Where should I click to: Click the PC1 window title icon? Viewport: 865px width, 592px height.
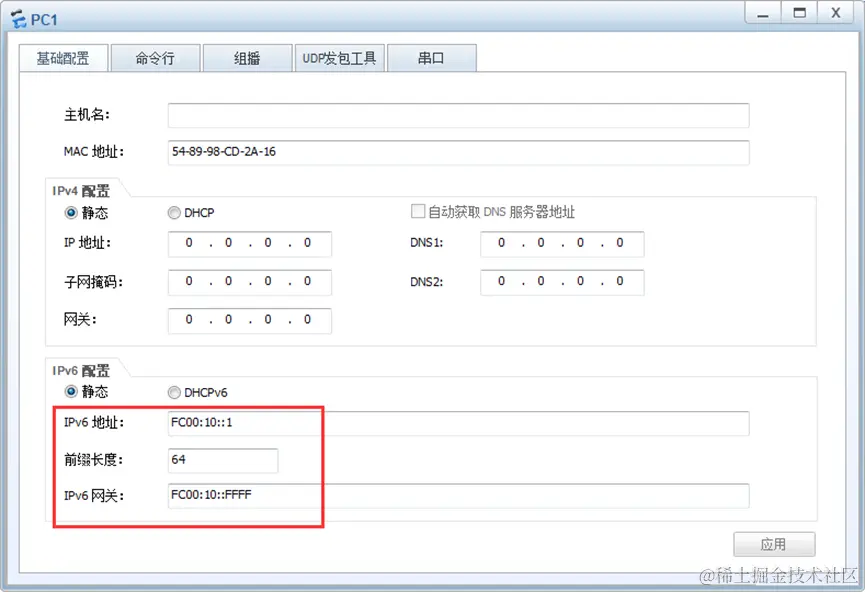(x=19, y=19)
